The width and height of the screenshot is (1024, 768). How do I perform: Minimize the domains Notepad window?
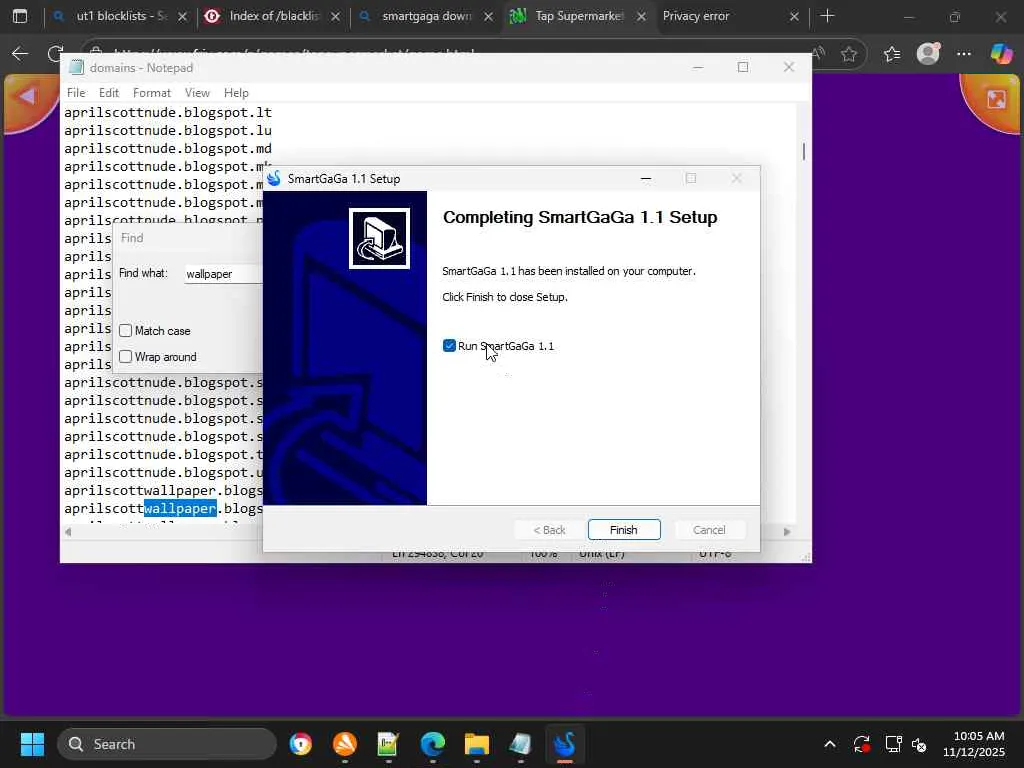tap(697, 67)
